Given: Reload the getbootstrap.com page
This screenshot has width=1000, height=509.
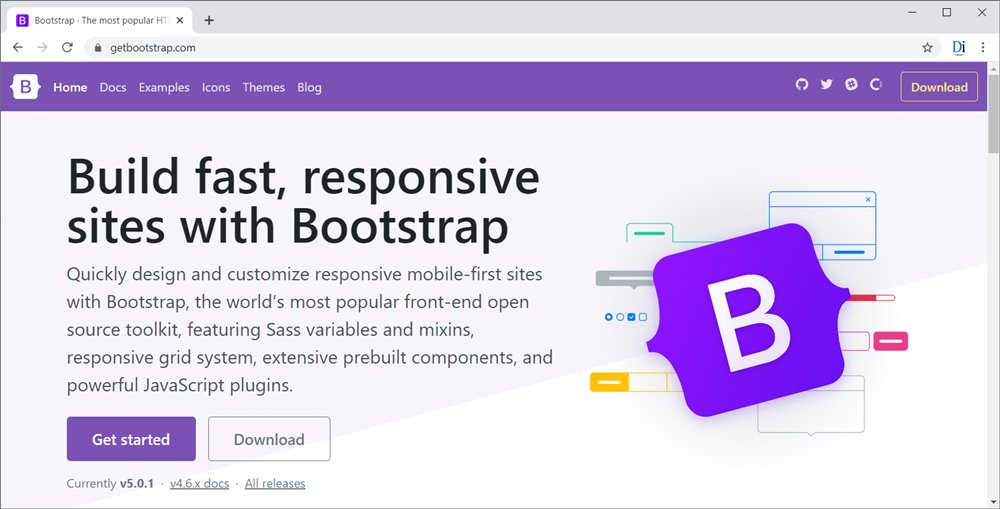Looking at the screenshot, I should [67, 47].
